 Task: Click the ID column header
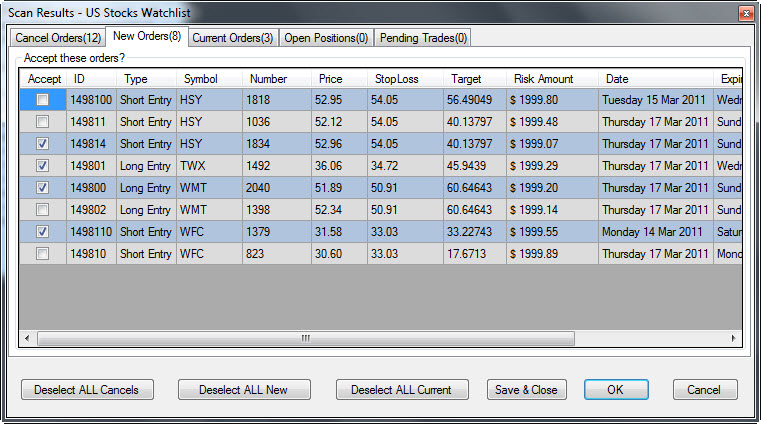[91, 79]
